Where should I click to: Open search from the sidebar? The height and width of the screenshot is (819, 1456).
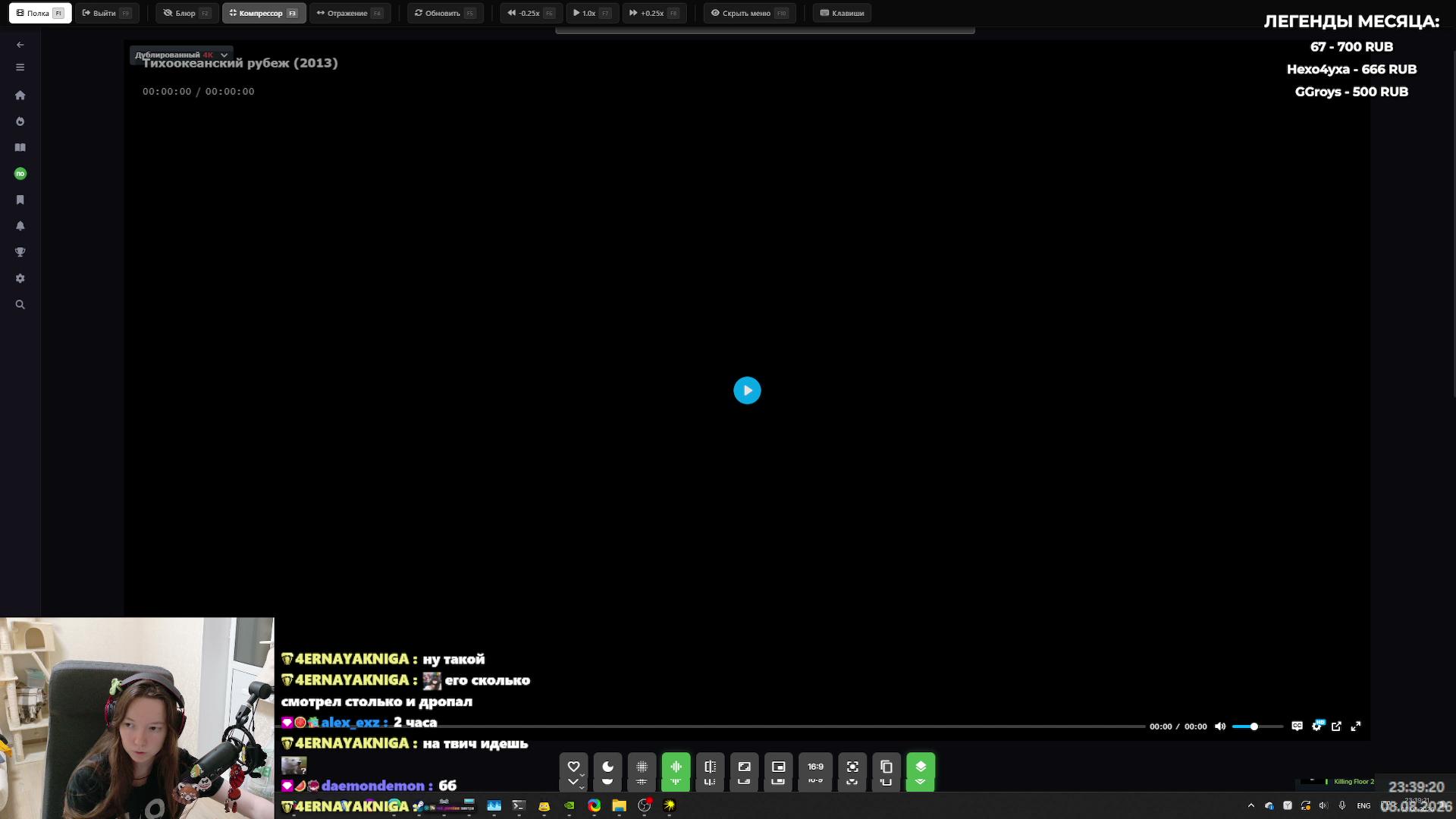20,305
